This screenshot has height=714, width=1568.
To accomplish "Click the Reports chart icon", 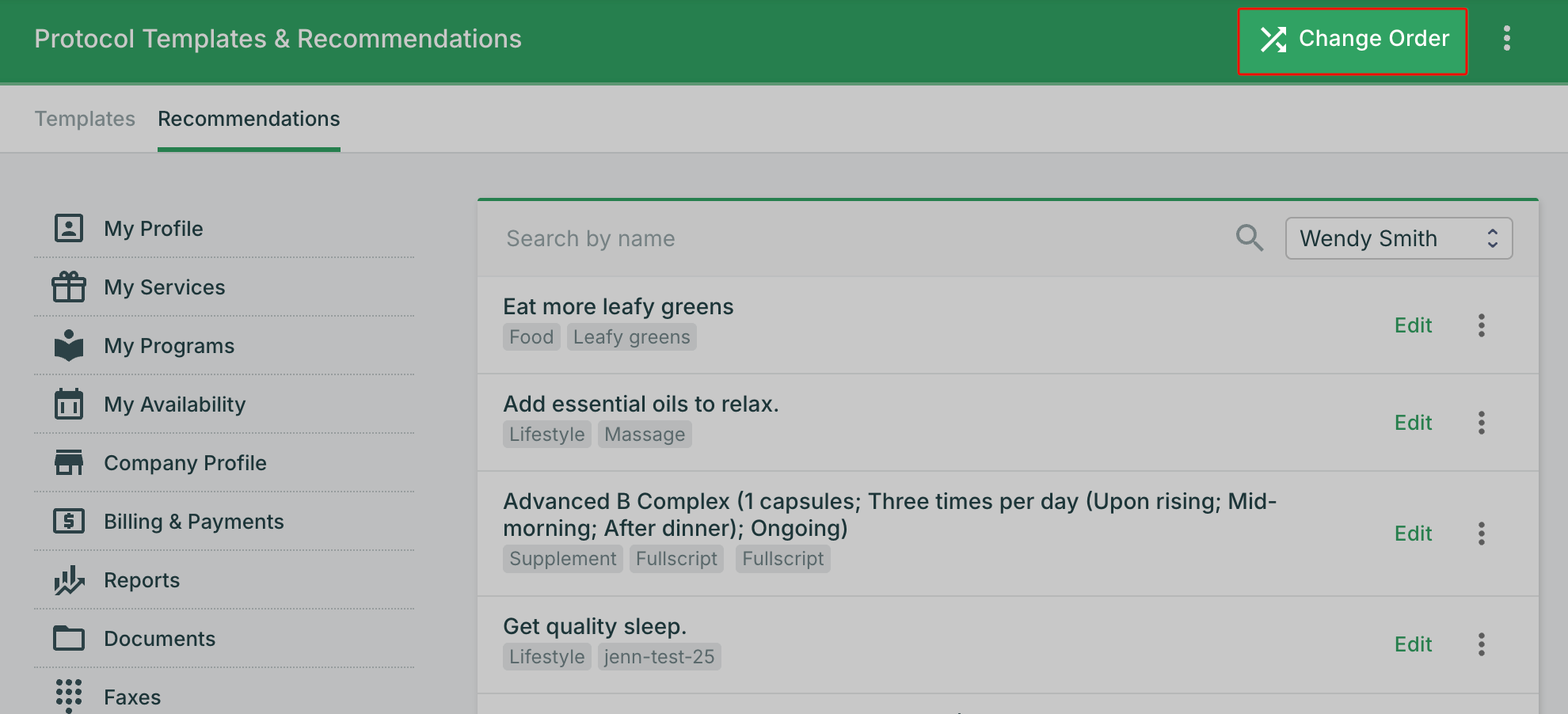I will pos(69,579).
